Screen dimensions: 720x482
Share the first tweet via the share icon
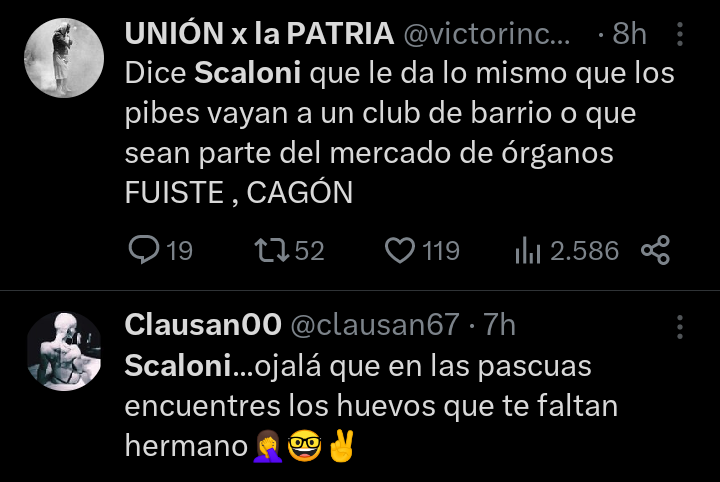tap(656, 250)
